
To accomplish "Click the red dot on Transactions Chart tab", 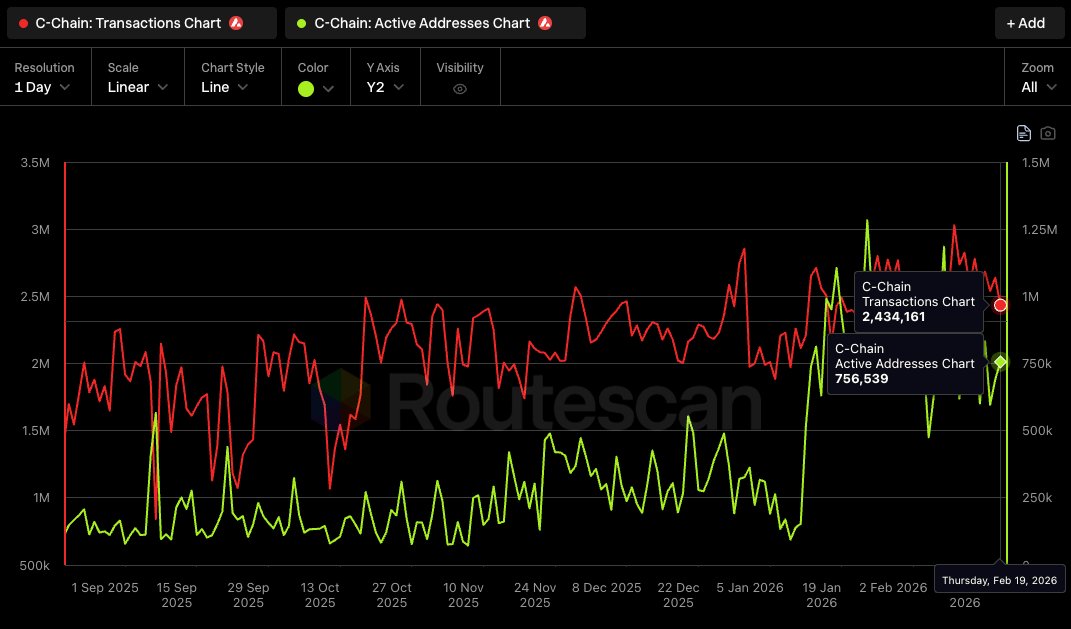I will pos(23,23).
